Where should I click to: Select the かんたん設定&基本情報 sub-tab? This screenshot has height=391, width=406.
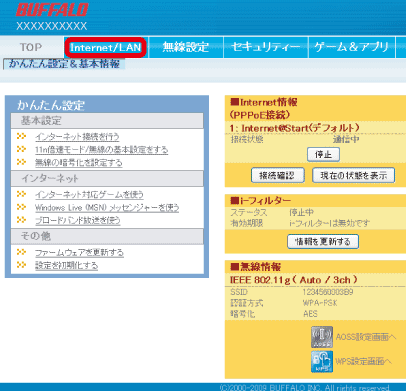64,64
